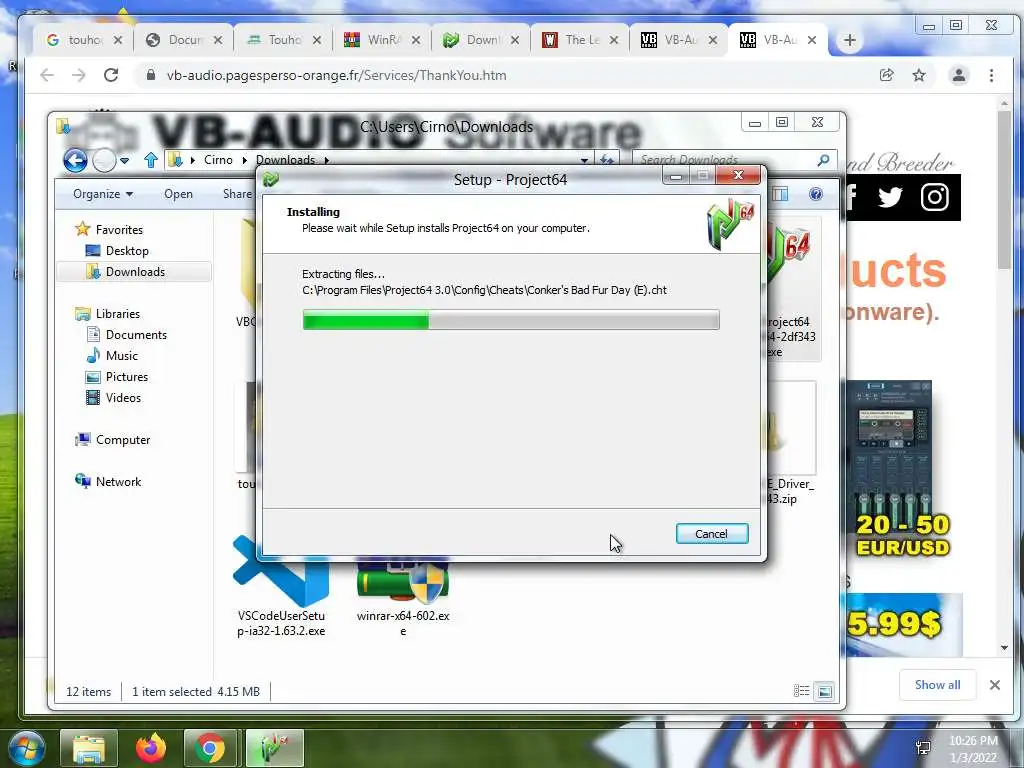Viewport: 1024px width, 768px height.
Task: Switch Explorer to large icons view
Action: [x=825, y=691]
